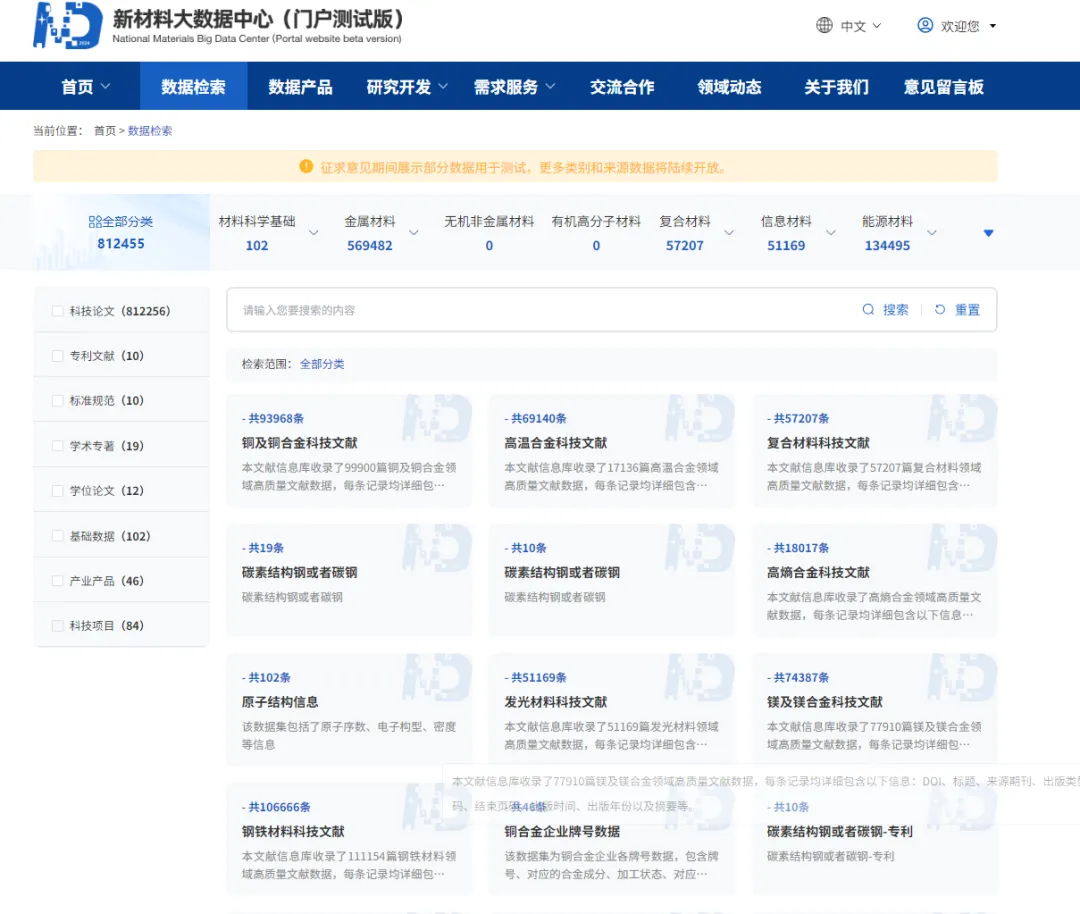Check the 基础数据 (102) checkbox
This screenshot has width=1080, height=914.
(58, 536)
